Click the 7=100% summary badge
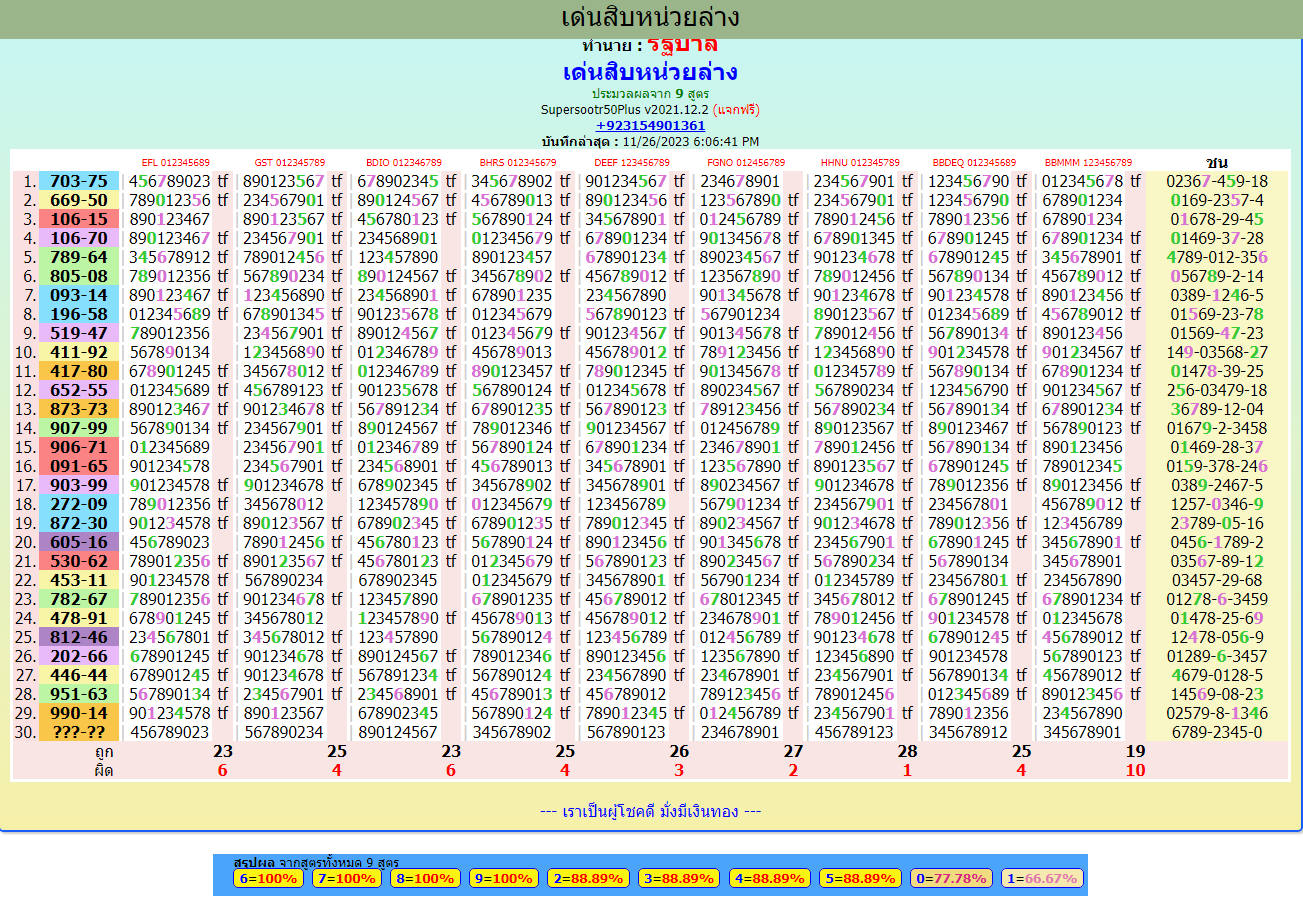1303x905 pixels. coord(346,879)
